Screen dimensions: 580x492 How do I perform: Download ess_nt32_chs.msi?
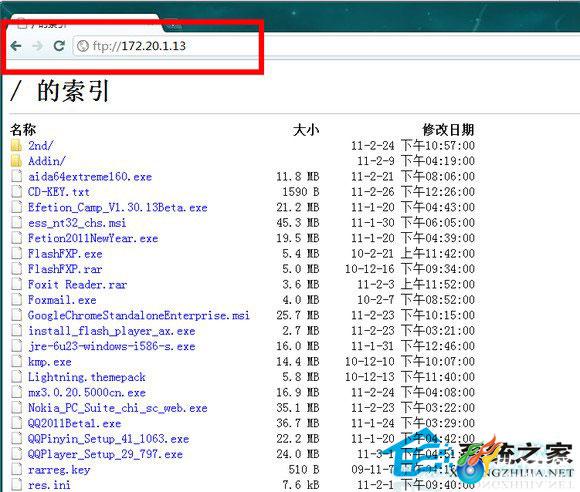(77, 223)
